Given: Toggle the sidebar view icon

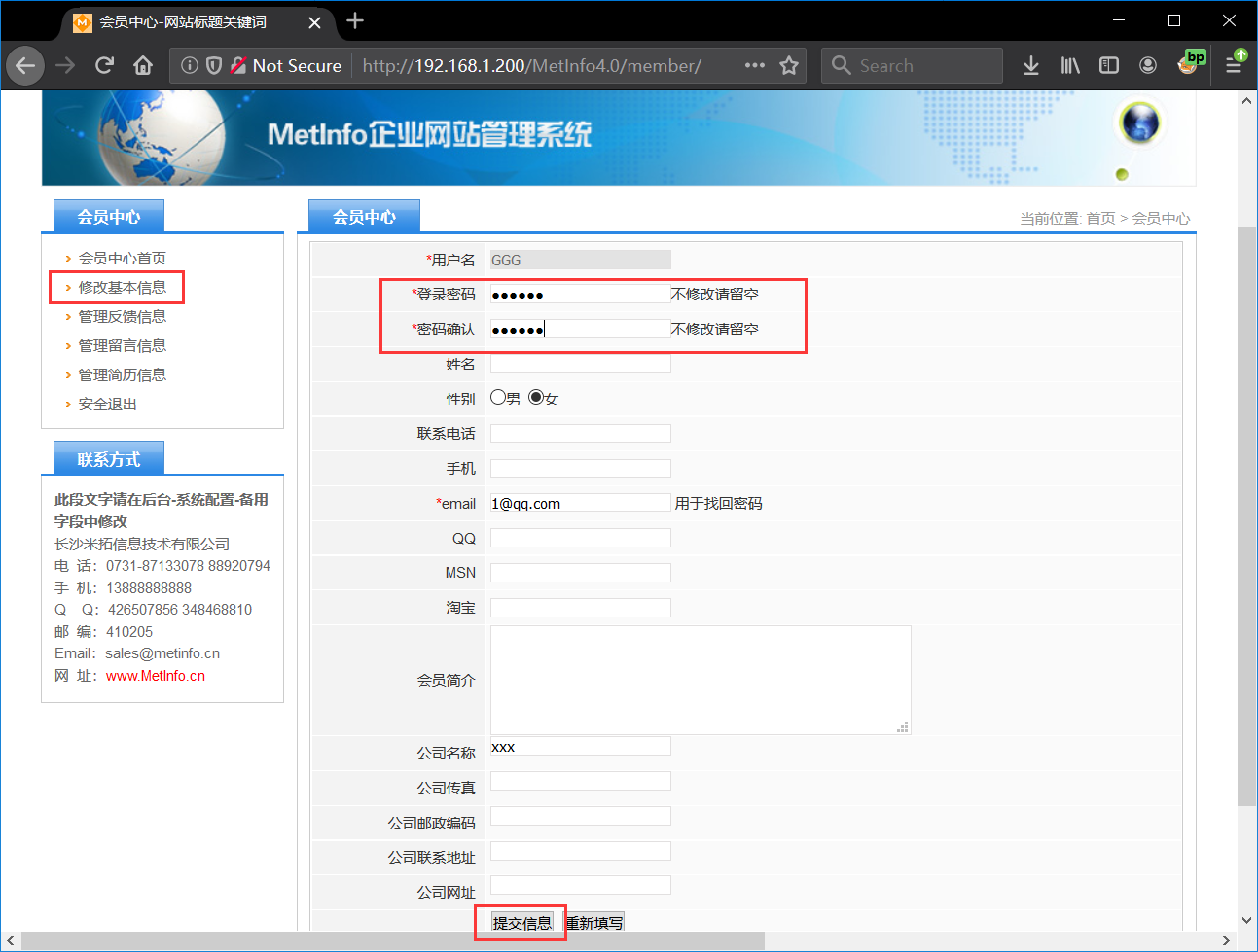Looking at the screenshot, I should (1109, 65).
